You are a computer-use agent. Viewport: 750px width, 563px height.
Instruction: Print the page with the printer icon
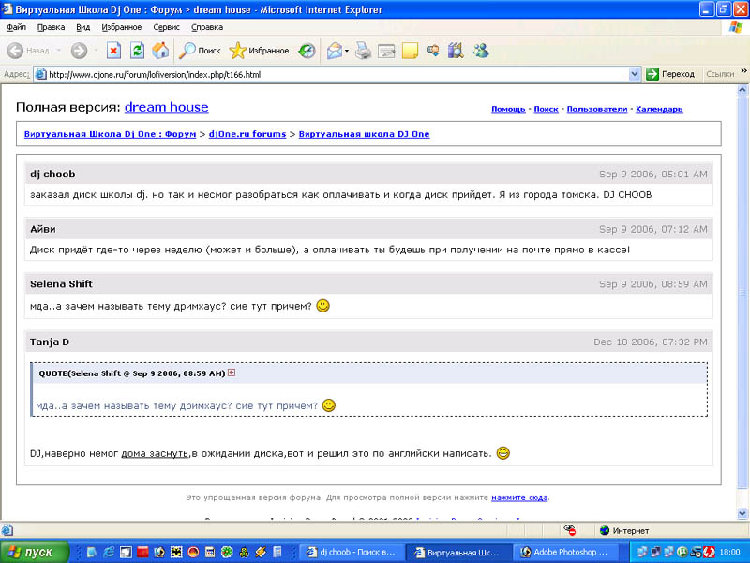coord(363,50)
